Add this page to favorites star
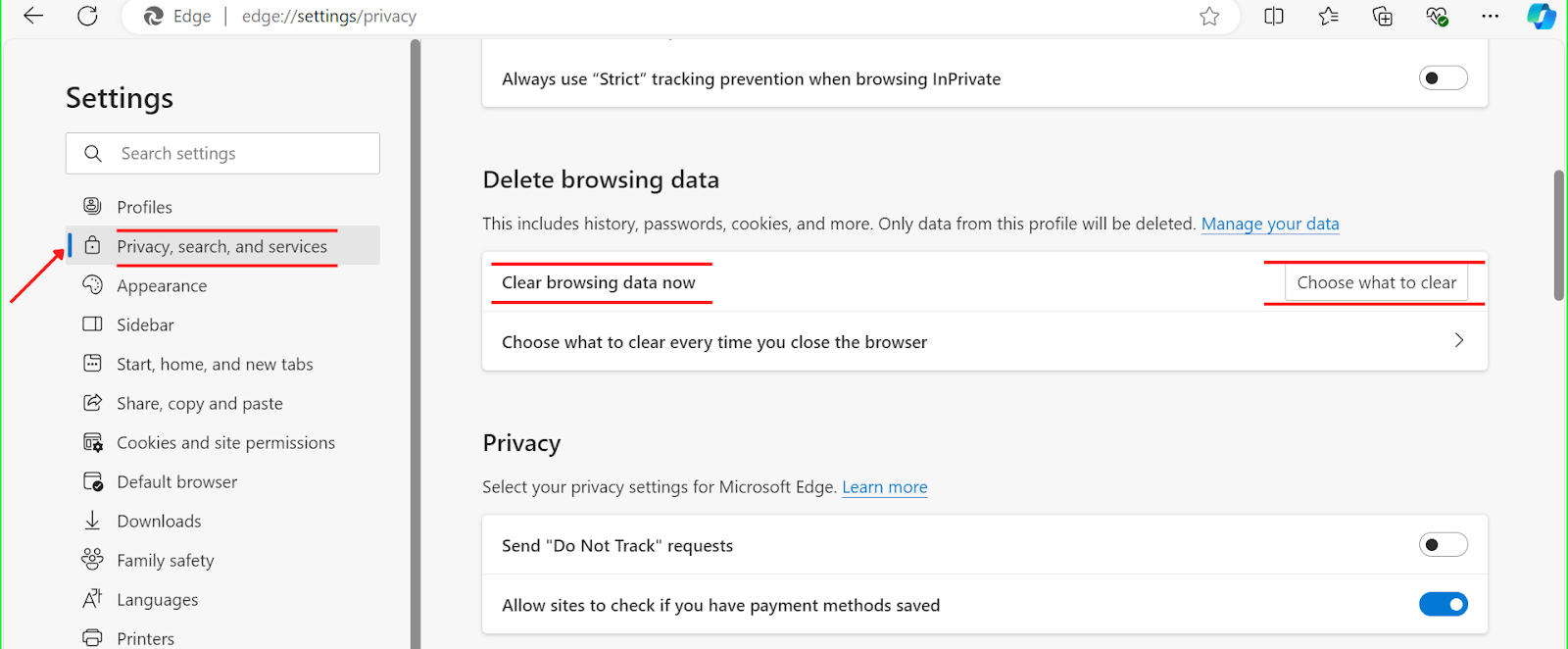 [x=1209, y=16]
